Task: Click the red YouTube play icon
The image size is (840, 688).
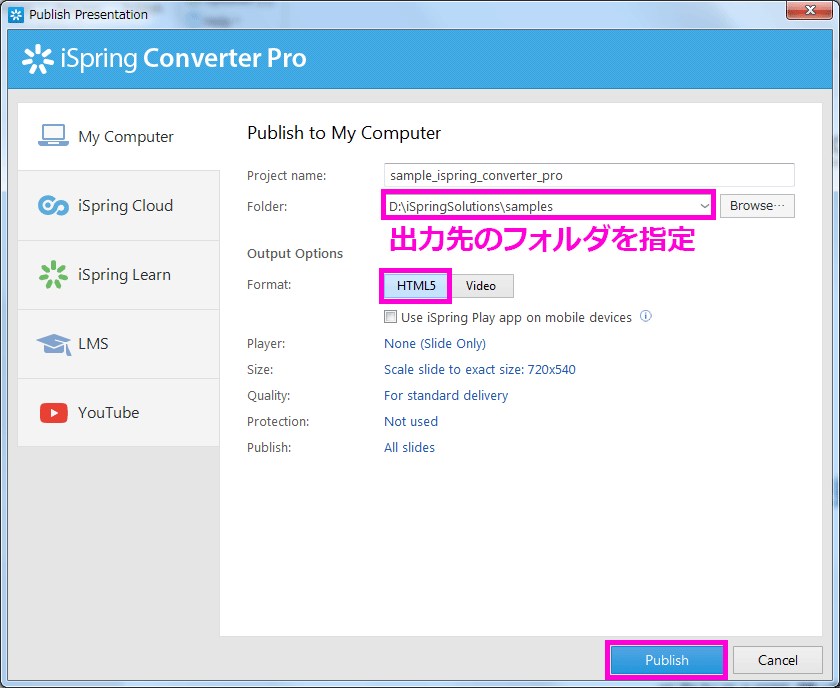Action: coord(54,413)
